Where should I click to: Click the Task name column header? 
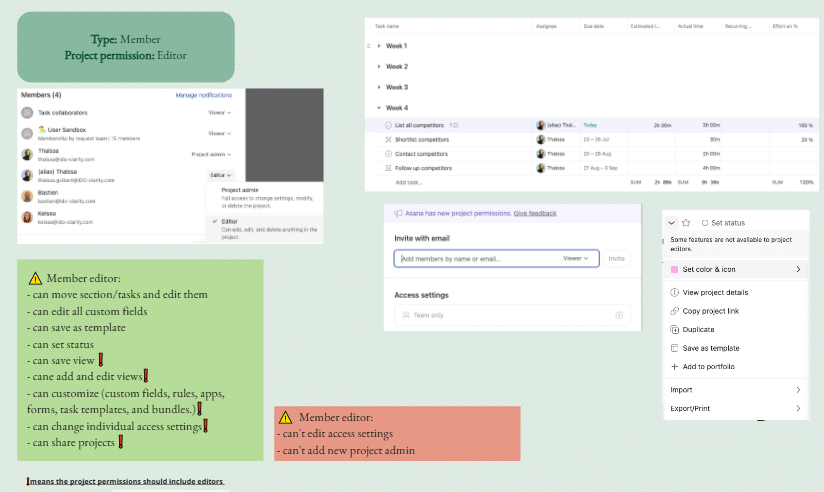(x=387, y=26)
